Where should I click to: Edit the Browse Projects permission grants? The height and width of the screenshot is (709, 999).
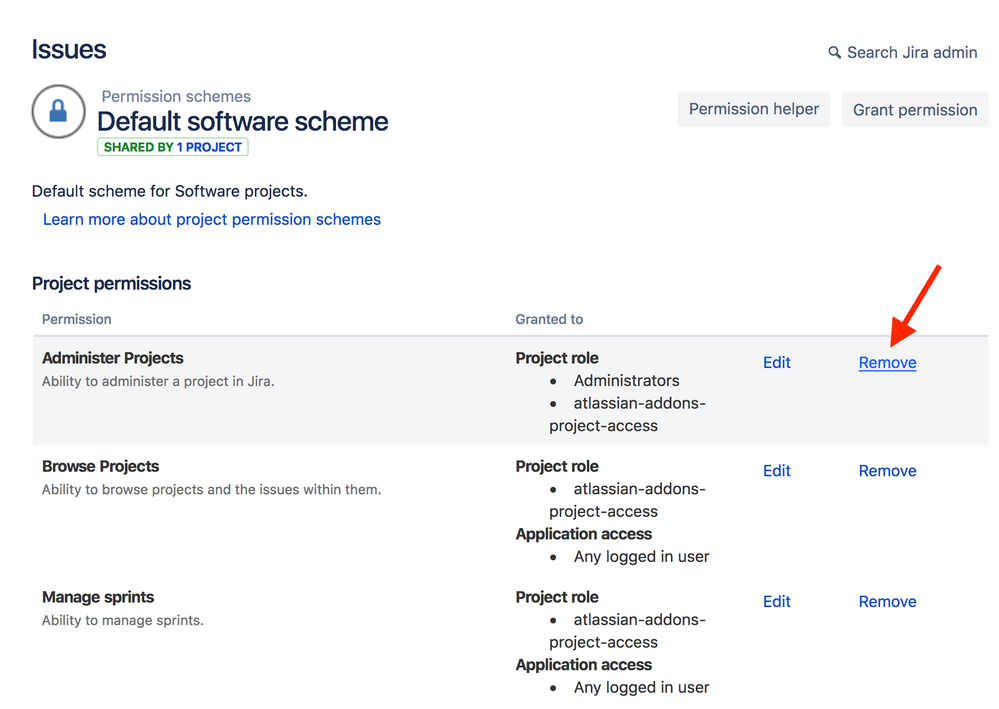click(776, 470)
